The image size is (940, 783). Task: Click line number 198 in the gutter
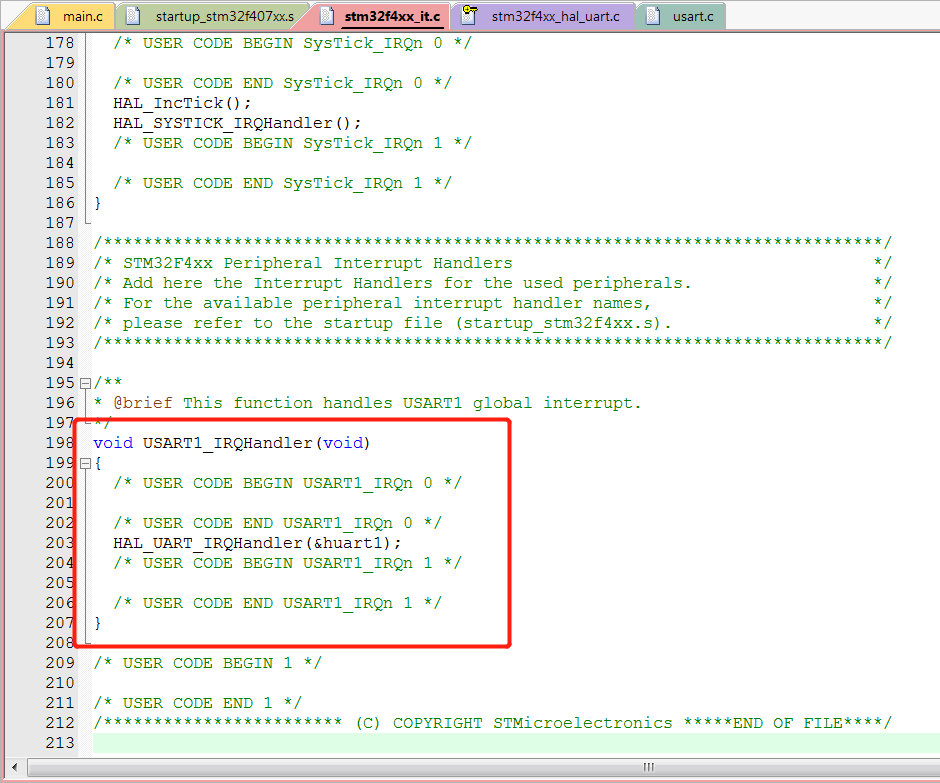coord(60,443)
